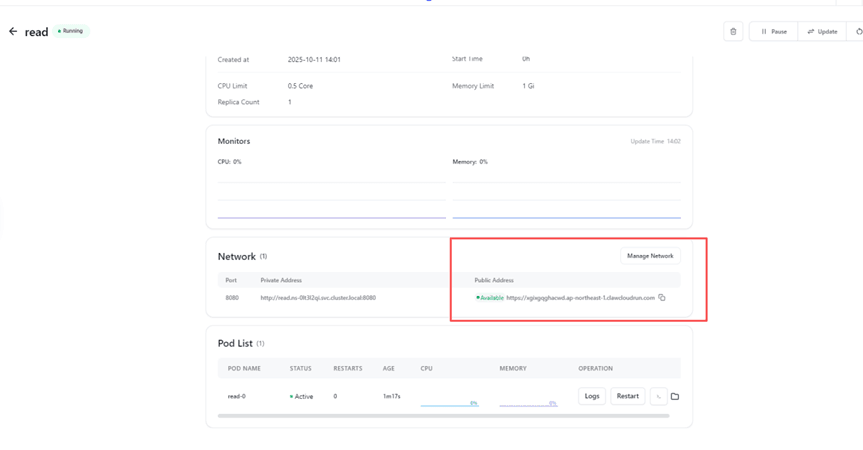Restart the read-0 pod

coord(627,396)
